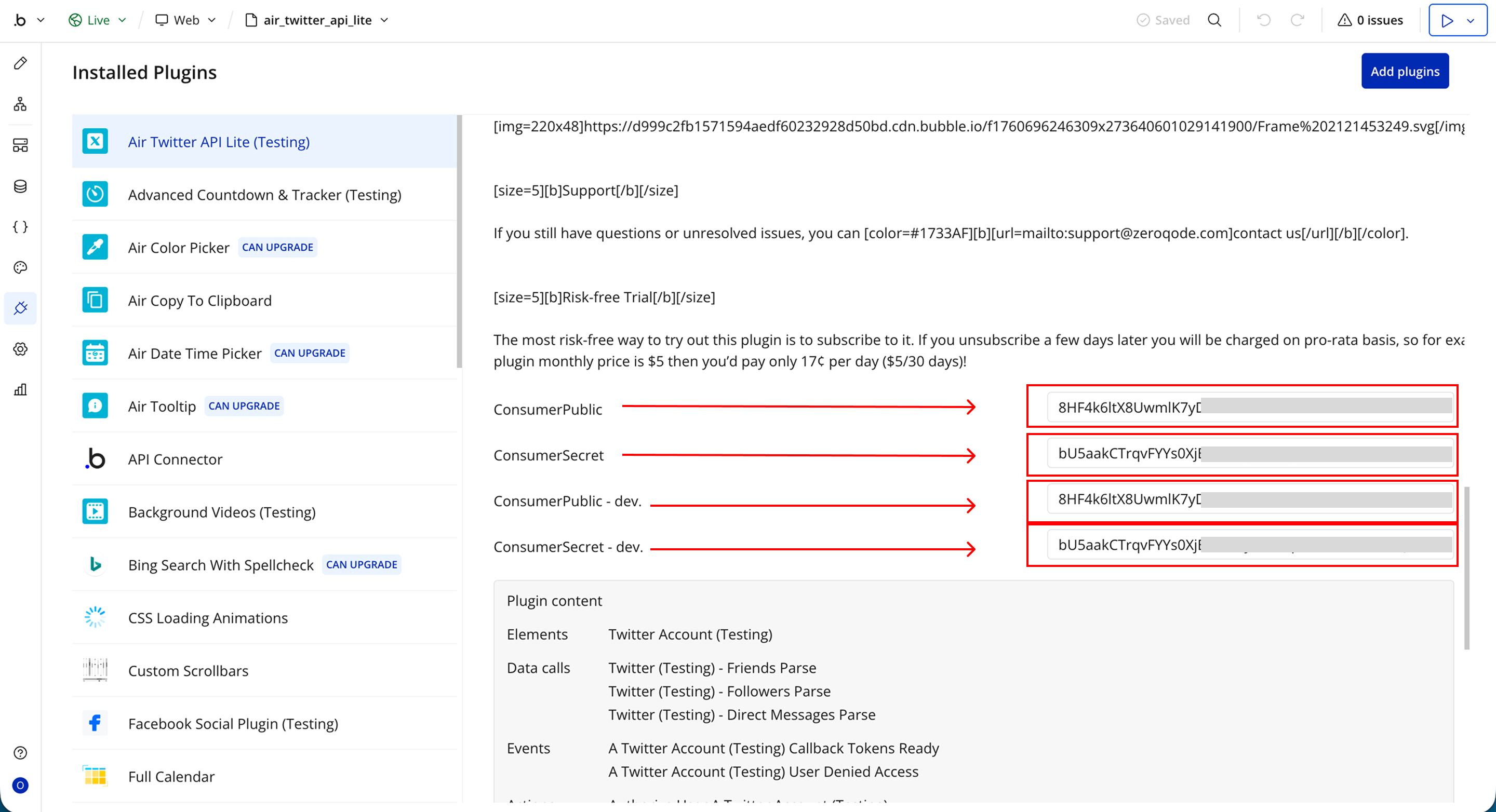Image resolution: width=1496 pixels, height=812 pixels.
Task: Click the 0 issues indicator
Action: click(x=1371, y=20)
